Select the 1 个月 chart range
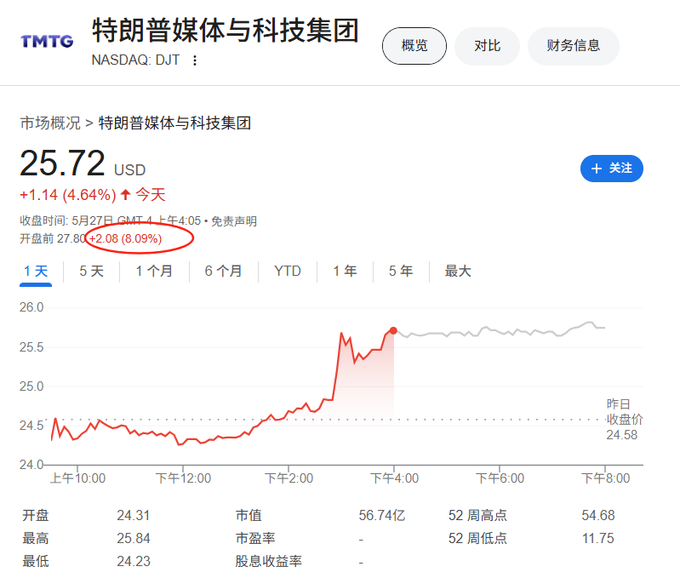 coord(154,271)
